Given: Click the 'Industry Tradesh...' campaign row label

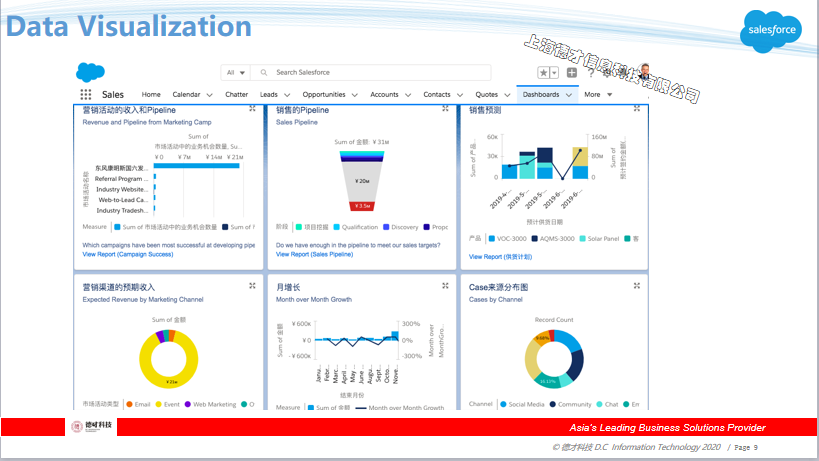Looking at the screenshot, I should coord(122,210).
